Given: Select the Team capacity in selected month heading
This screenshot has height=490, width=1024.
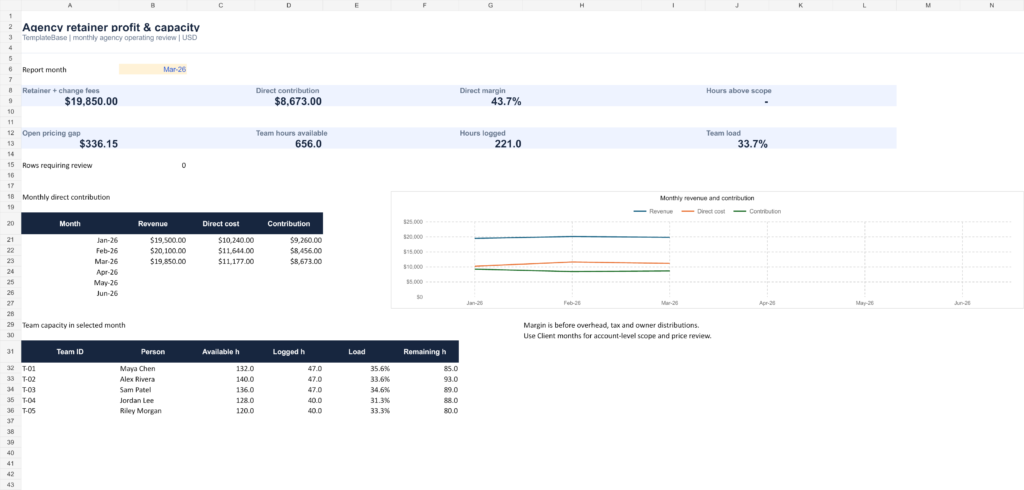Looking at the screenshot, I should pos(74,325).
